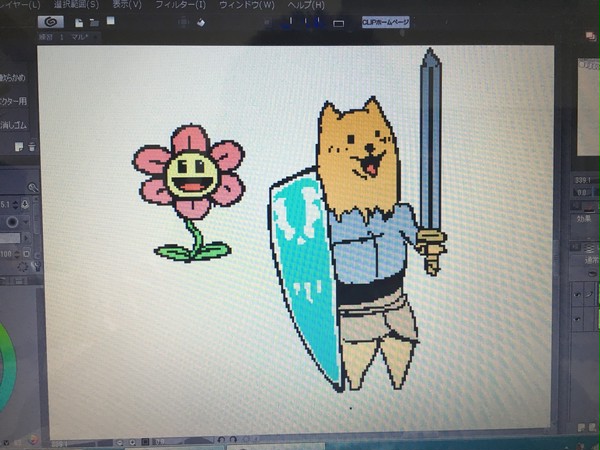Click the brush size pen-pressure dynamics icon

click(25, 204)
